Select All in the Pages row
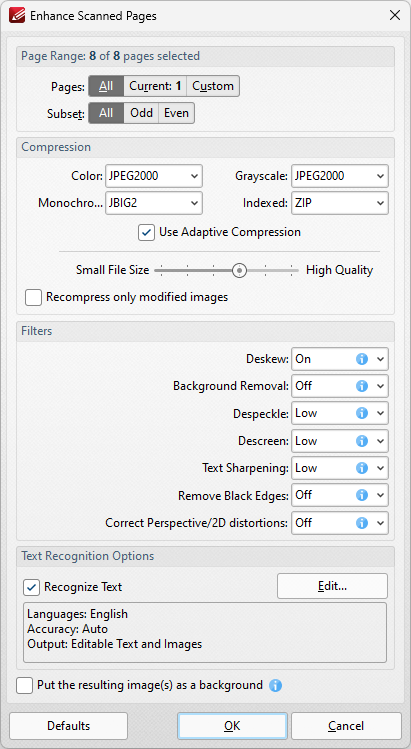Viewport: 411px width, 749px height. pos(106,86)
